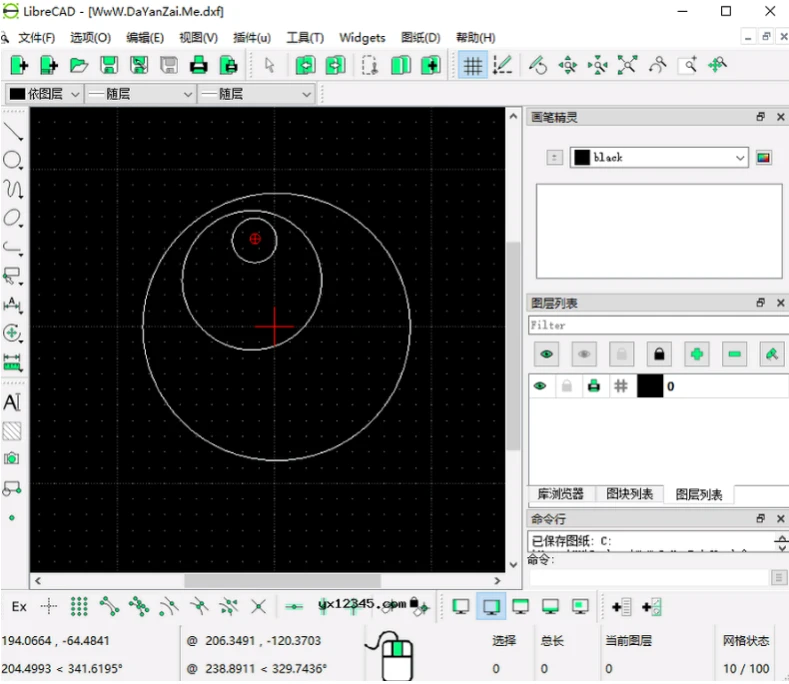Screen dimensions: 789x684
Task: Click the selection pointer arrow icon
Action: click(269, 65)
